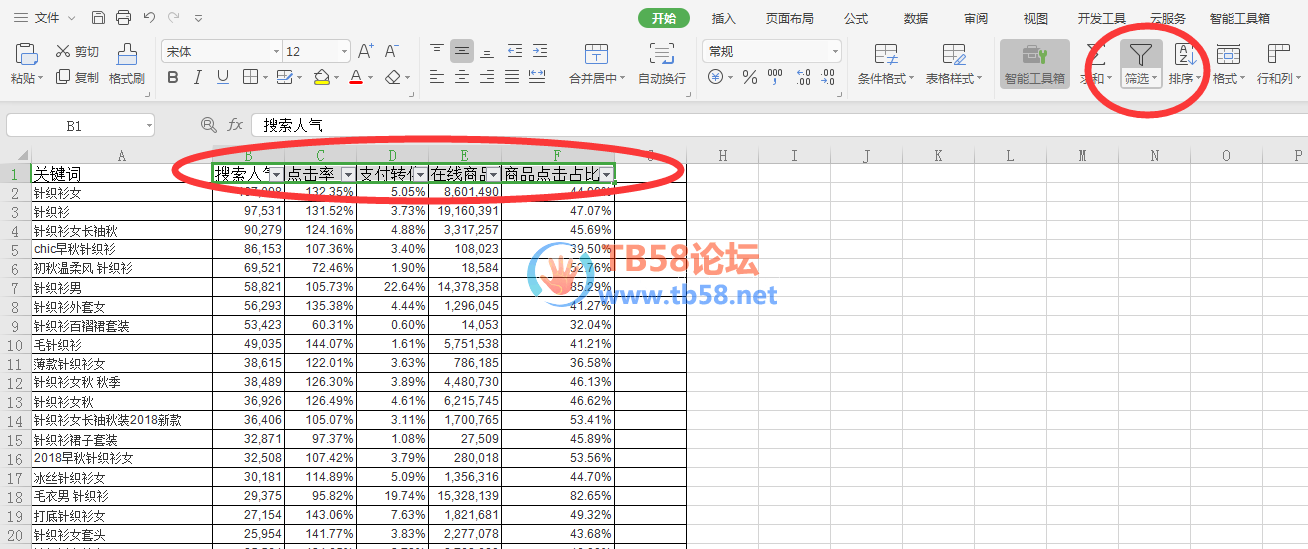Toggle underline formatting
1308x549 pixels.
tap(222, 77)
